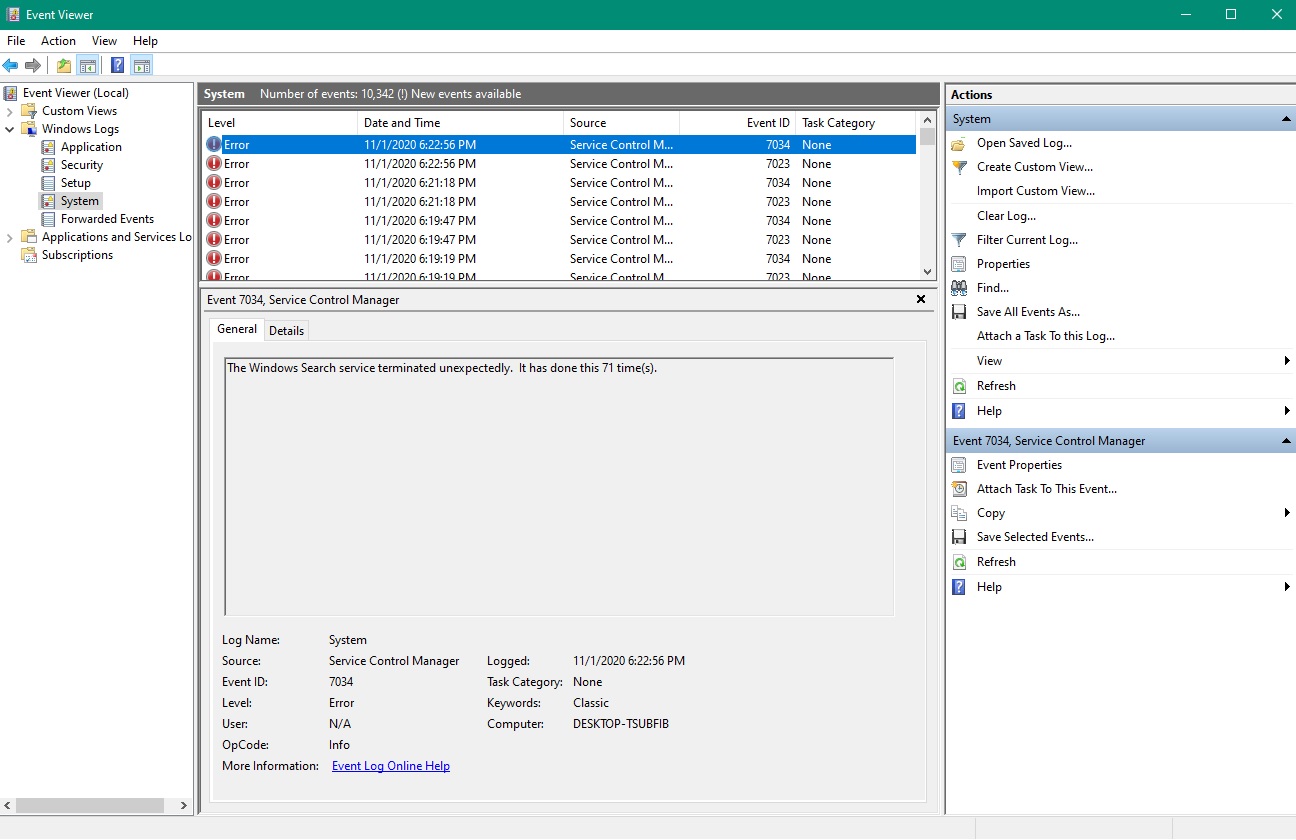Close the event preview pane with the X
1296x840 pixels.
click(x=921, y=299)
